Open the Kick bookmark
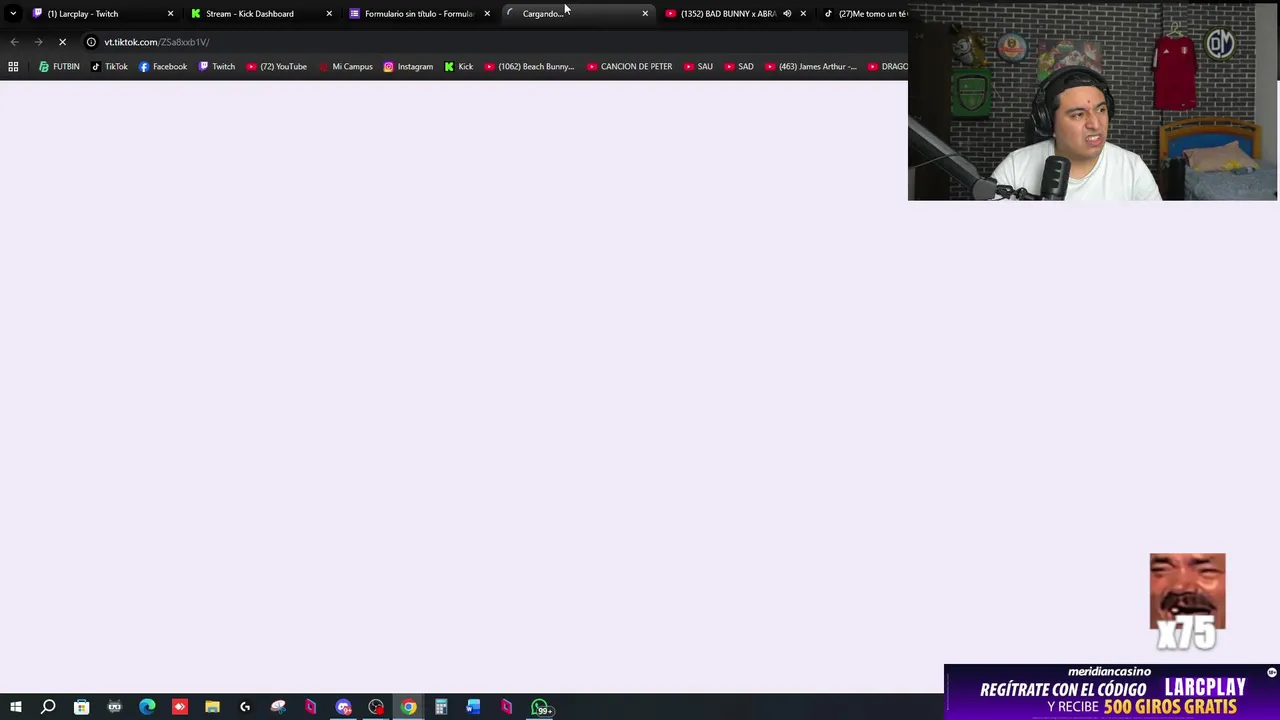The image size is (1280, 720). click(x=459, y=67)
